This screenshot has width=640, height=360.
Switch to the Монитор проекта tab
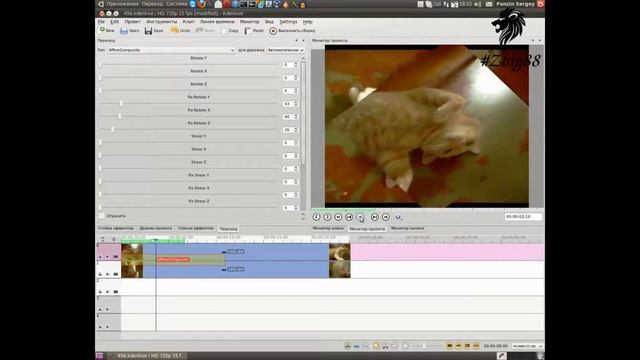[367, 229]
